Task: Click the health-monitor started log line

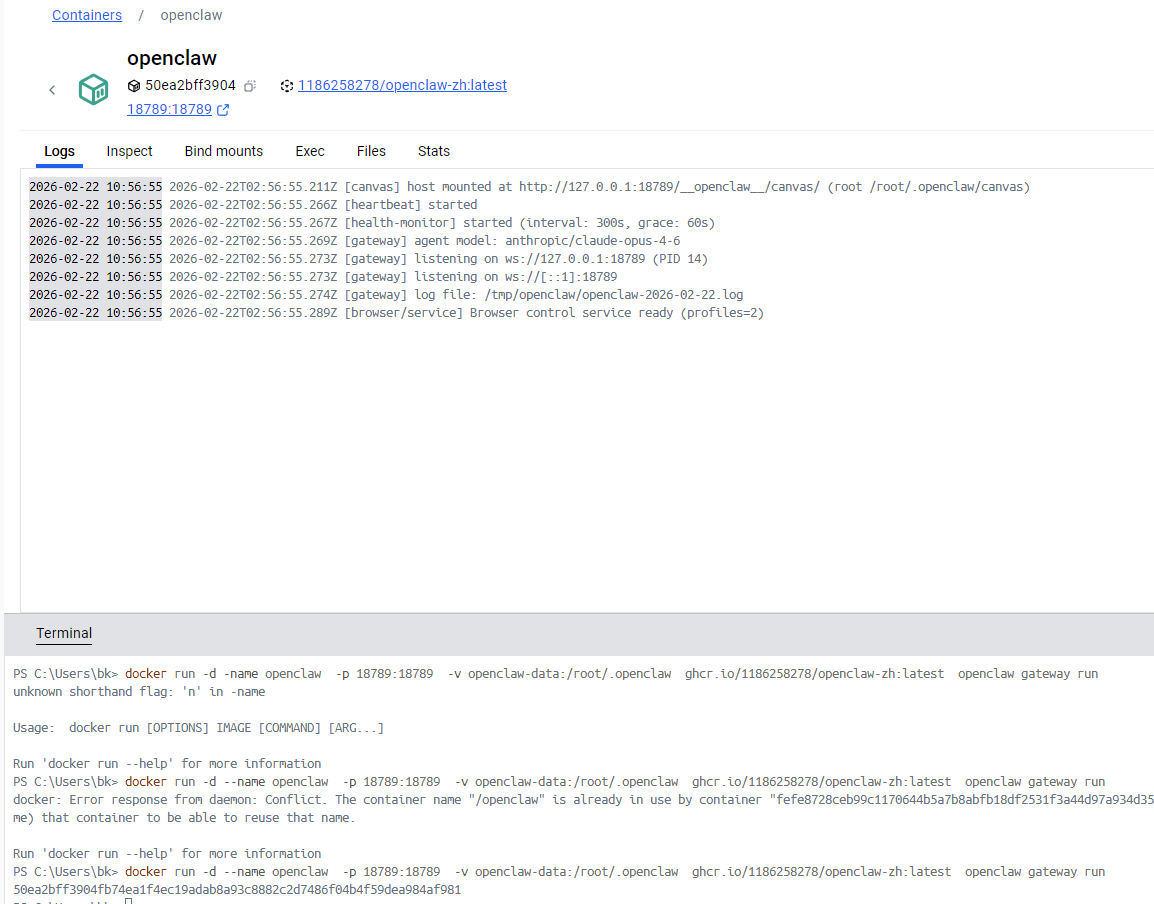Action: 372,223
